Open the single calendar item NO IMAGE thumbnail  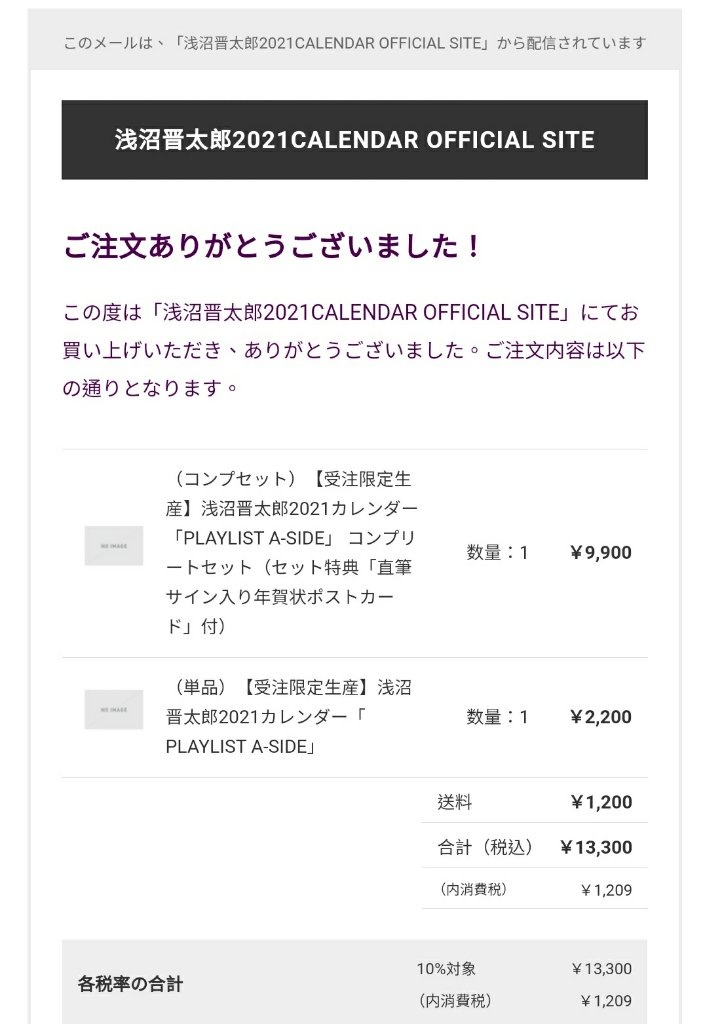[114, 709]
